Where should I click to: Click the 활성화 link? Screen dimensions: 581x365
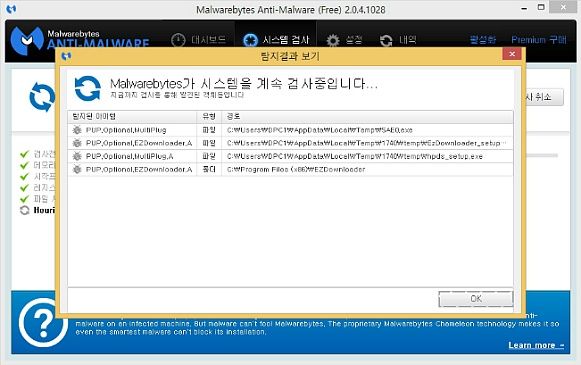click(483, 40)
